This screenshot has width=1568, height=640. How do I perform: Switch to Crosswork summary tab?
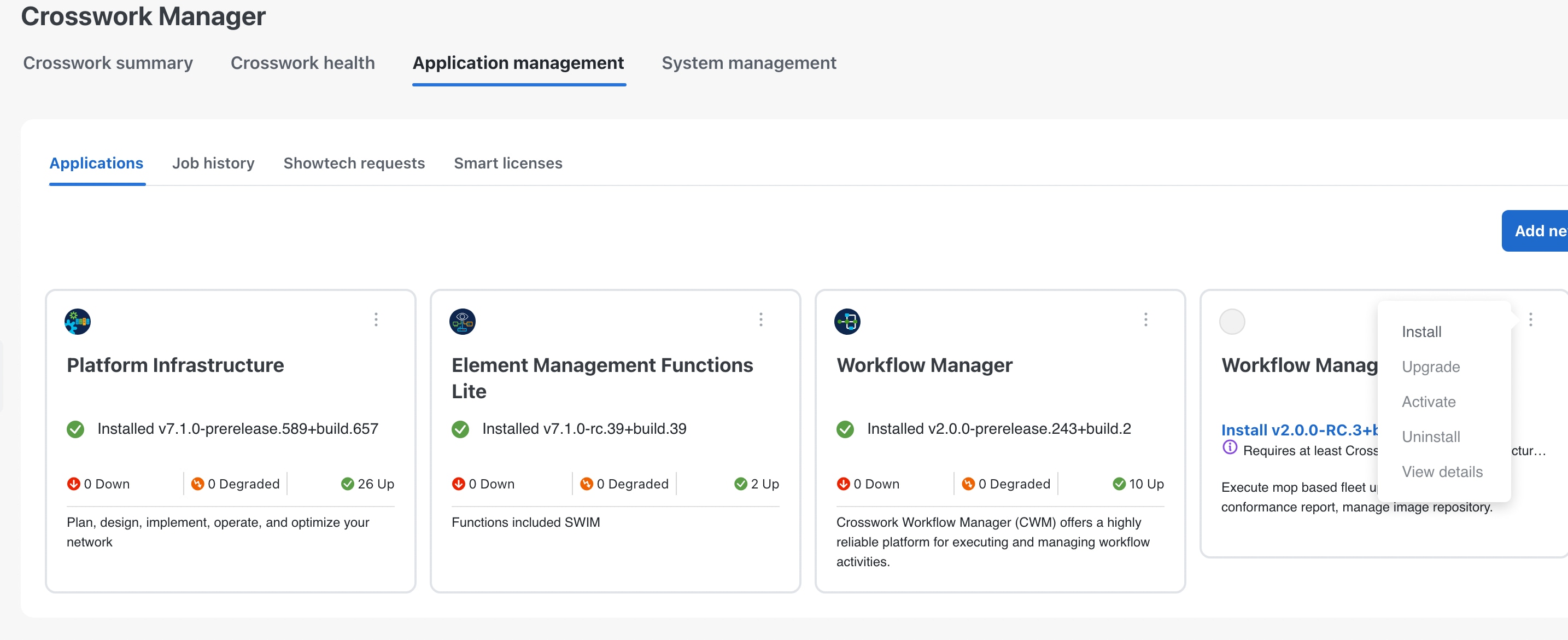point(108,63)
